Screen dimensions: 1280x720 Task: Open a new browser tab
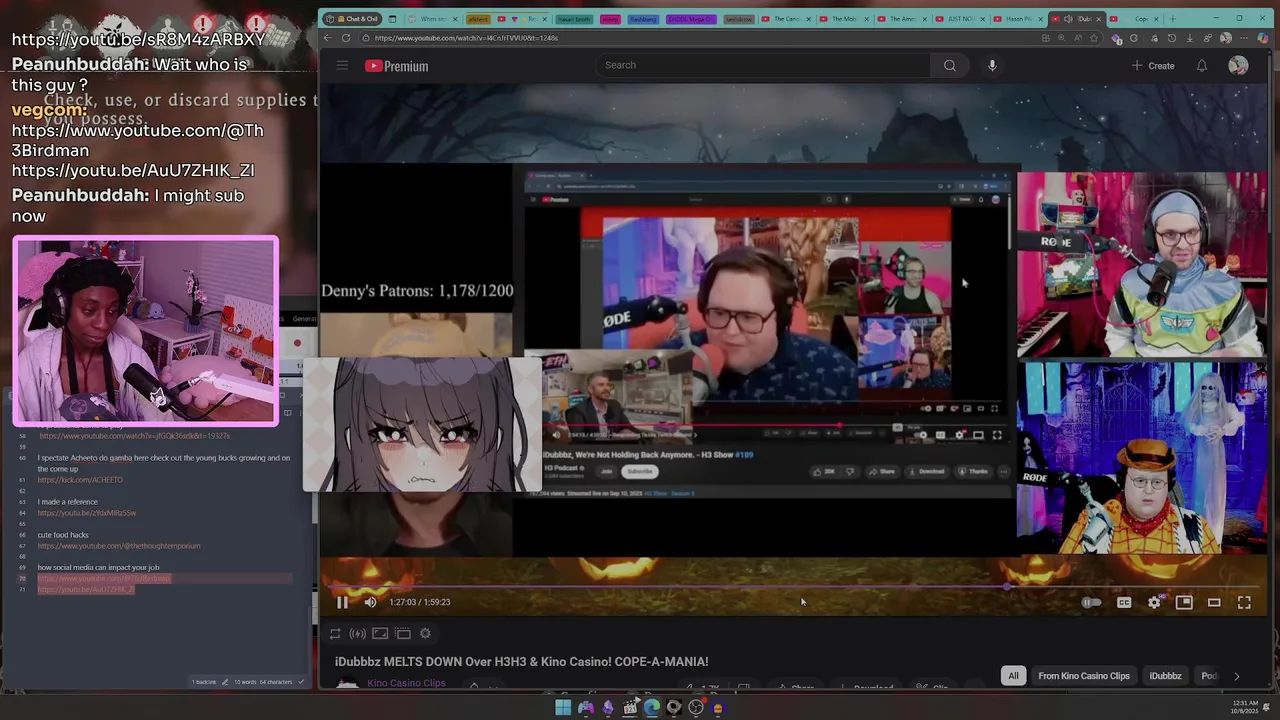1173,18
